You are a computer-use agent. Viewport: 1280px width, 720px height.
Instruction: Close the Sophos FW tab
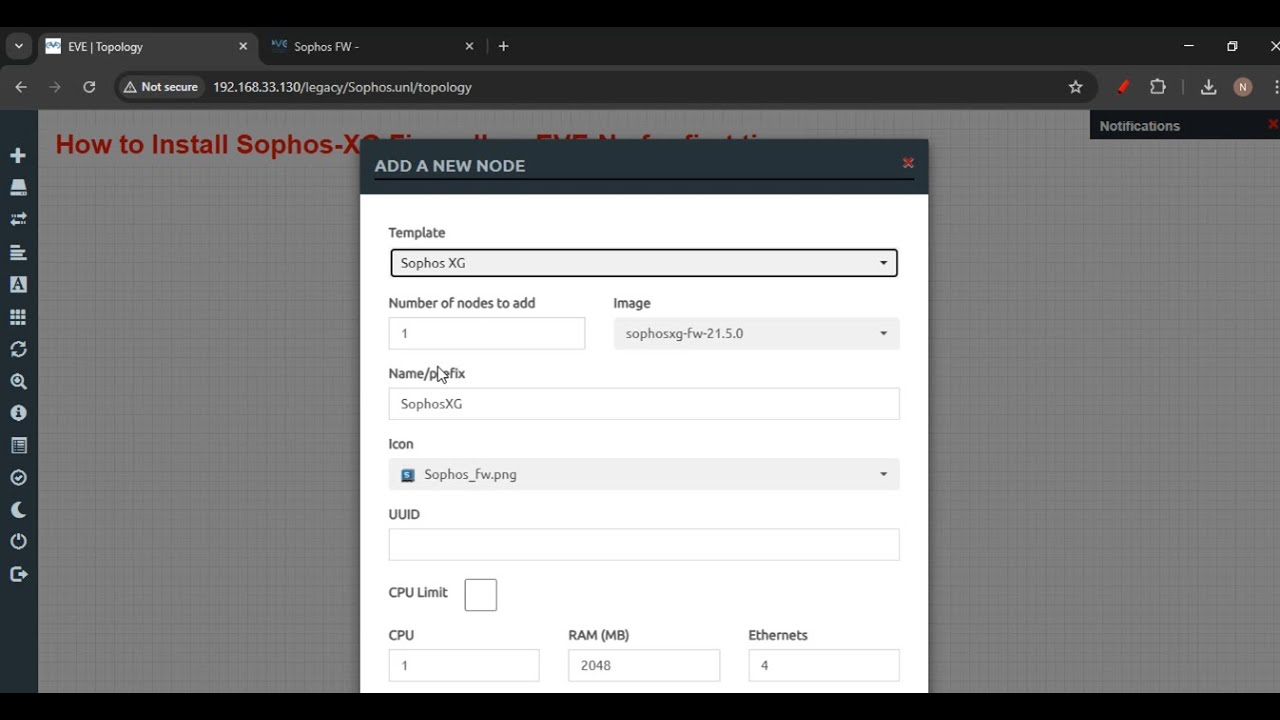470,46
